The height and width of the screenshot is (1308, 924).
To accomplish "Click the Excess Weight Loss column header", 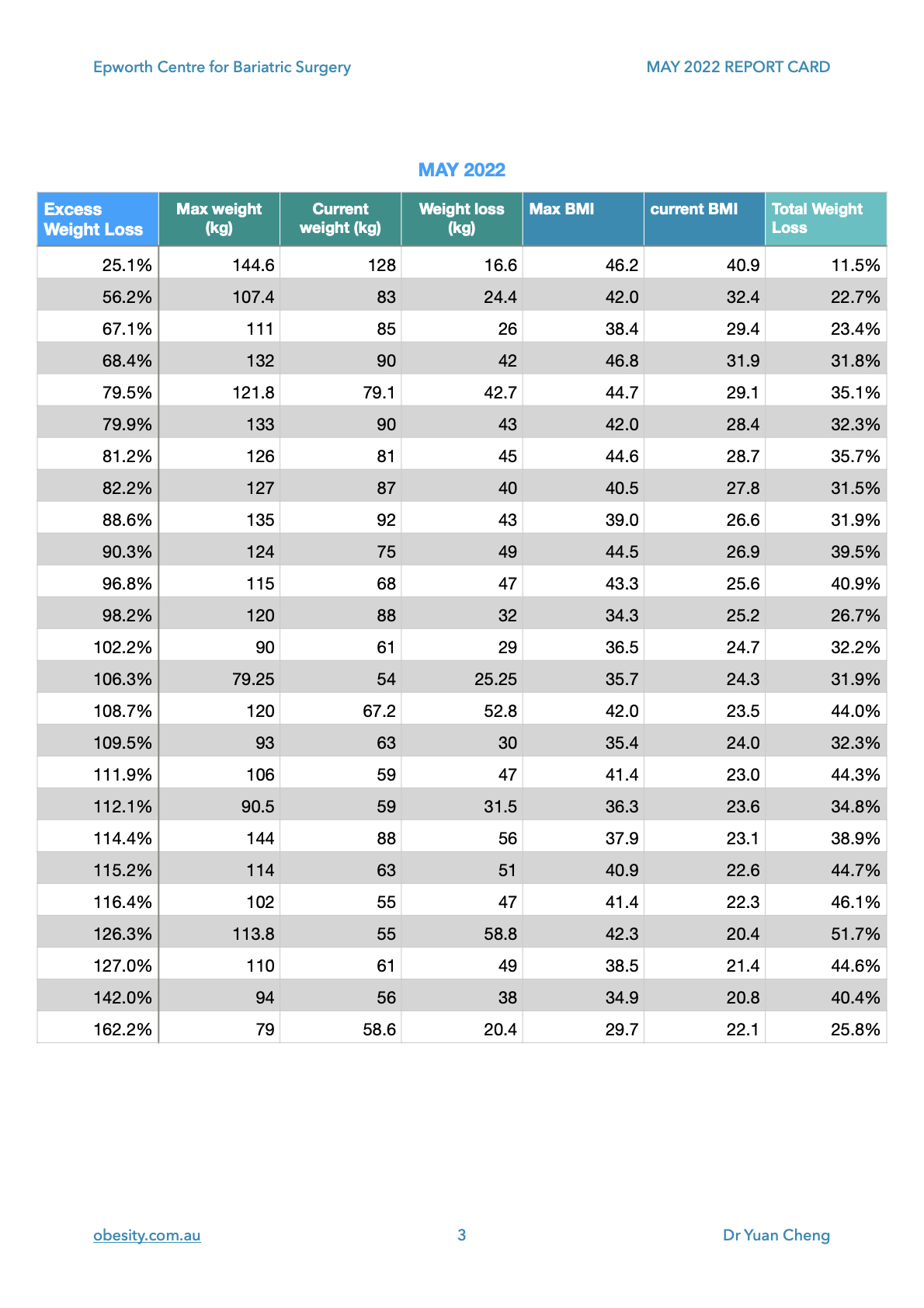I will pyautogui.click(x=93, y=219).
